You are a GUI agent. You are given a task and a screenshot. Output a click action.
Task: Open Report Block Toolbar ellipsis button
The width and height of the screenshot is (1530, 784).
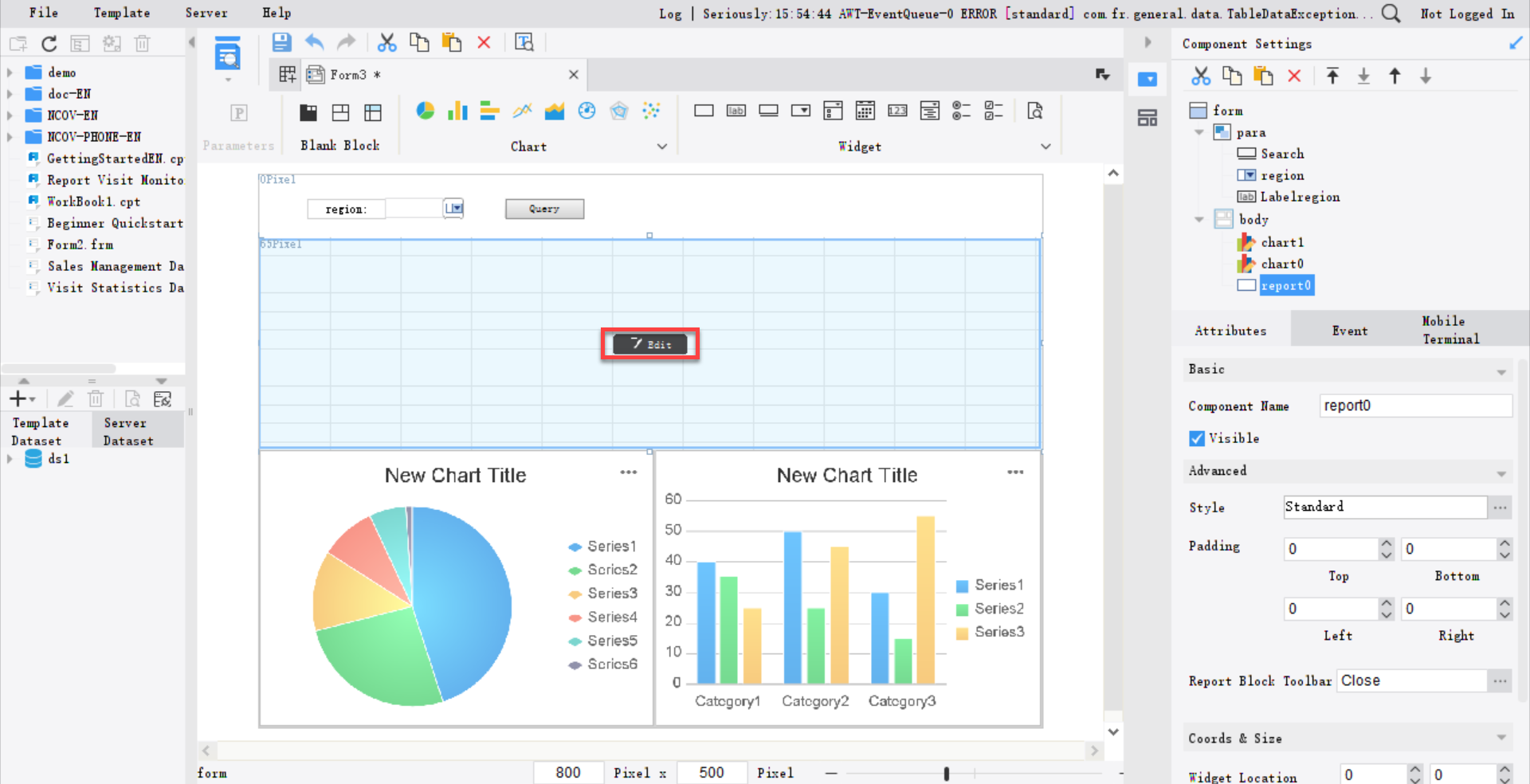(x=1501, y=681)
